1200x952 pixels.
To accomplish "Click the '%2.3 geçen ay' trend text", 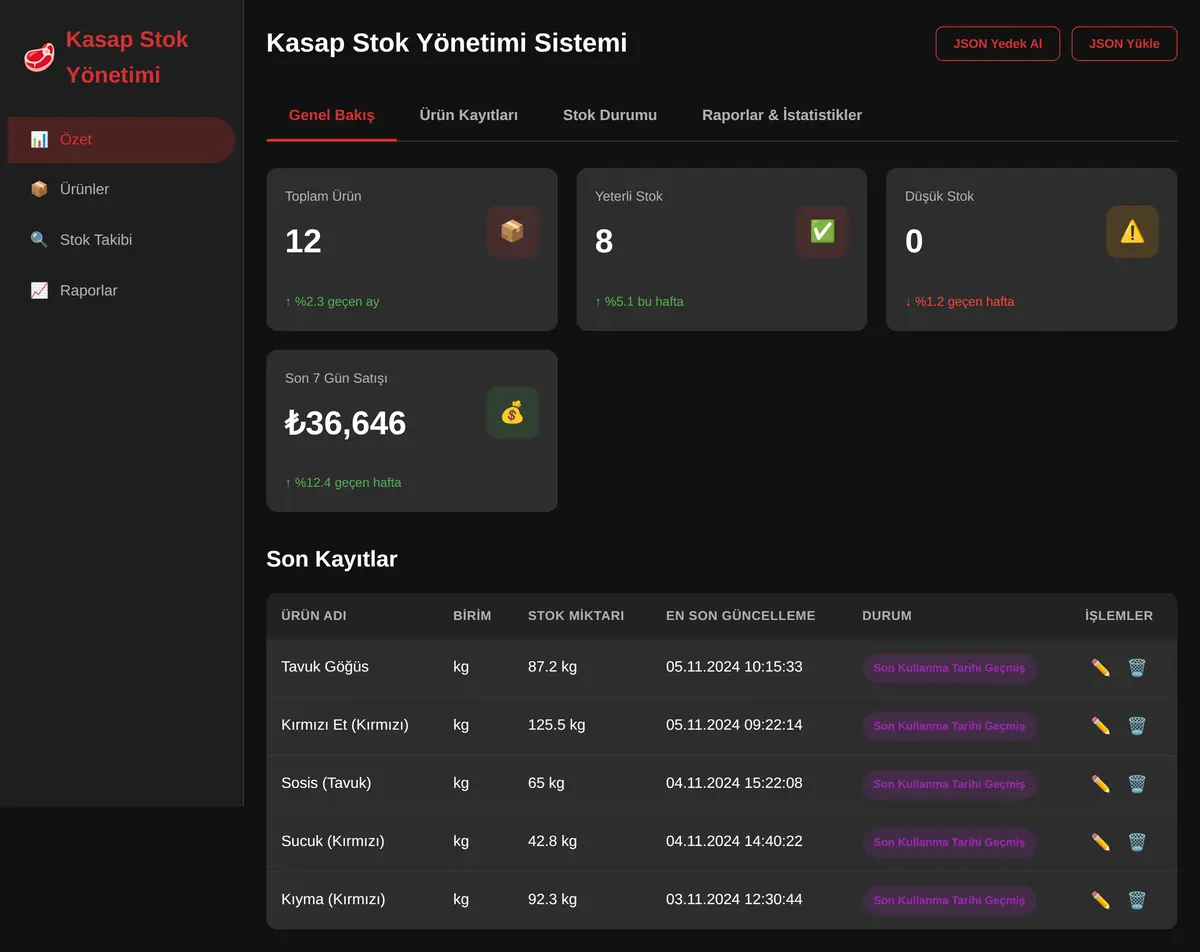I will coord(332,301).
